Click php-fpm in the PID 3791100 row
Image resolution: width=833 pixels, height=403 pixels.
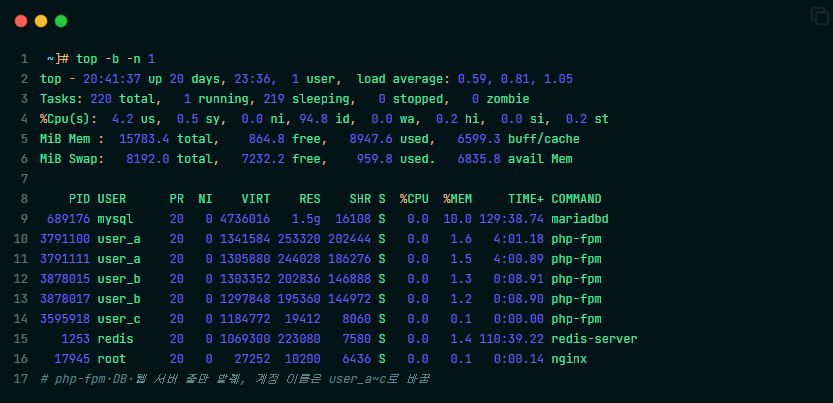click(x=576, y=239)
